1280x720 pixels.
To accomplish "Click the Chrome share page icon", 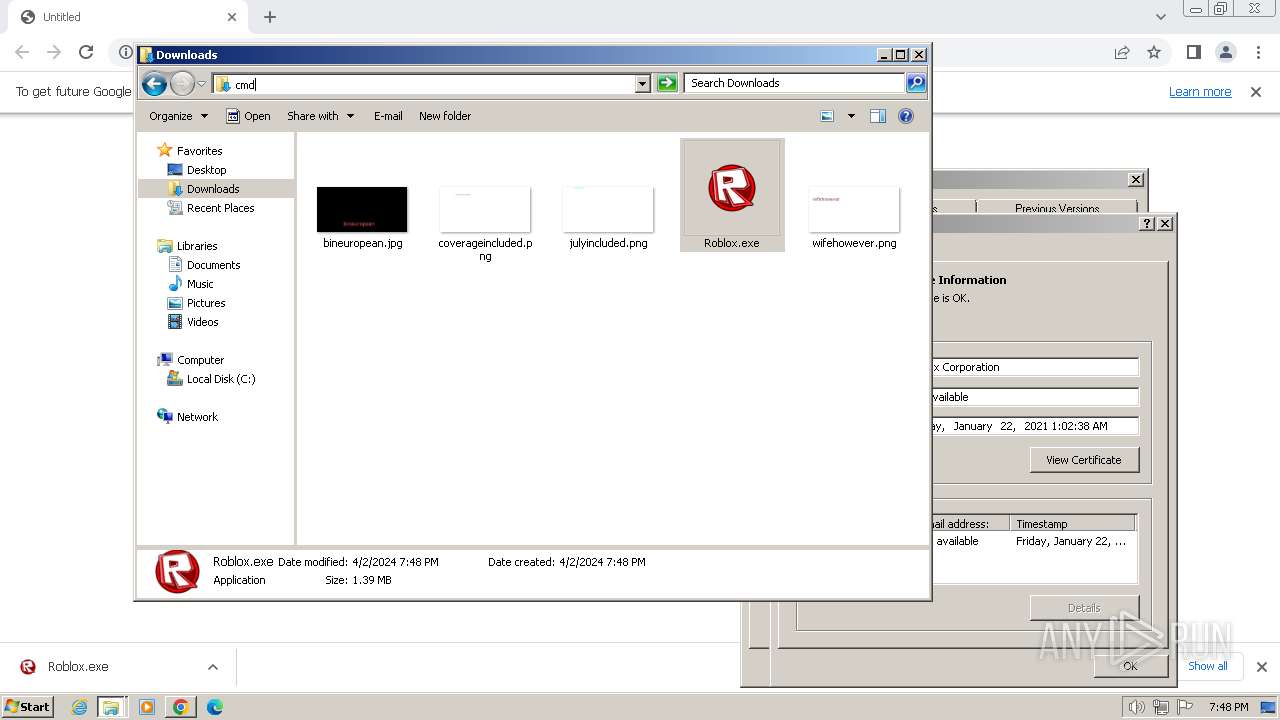I will (x=1122, y=52).
